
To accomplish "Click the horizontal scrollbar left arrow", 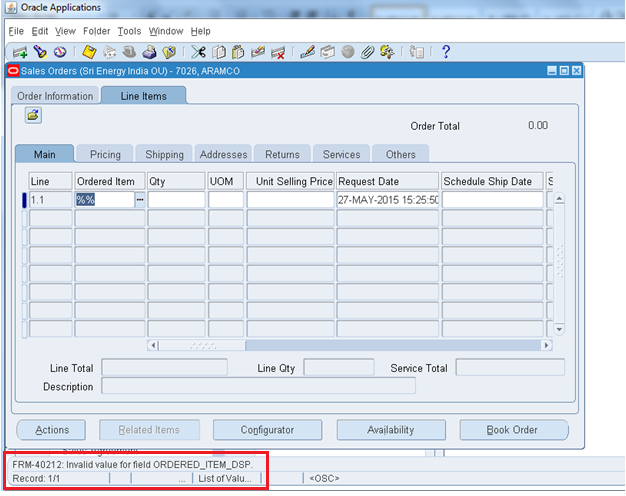I will (x=153, y=345).
